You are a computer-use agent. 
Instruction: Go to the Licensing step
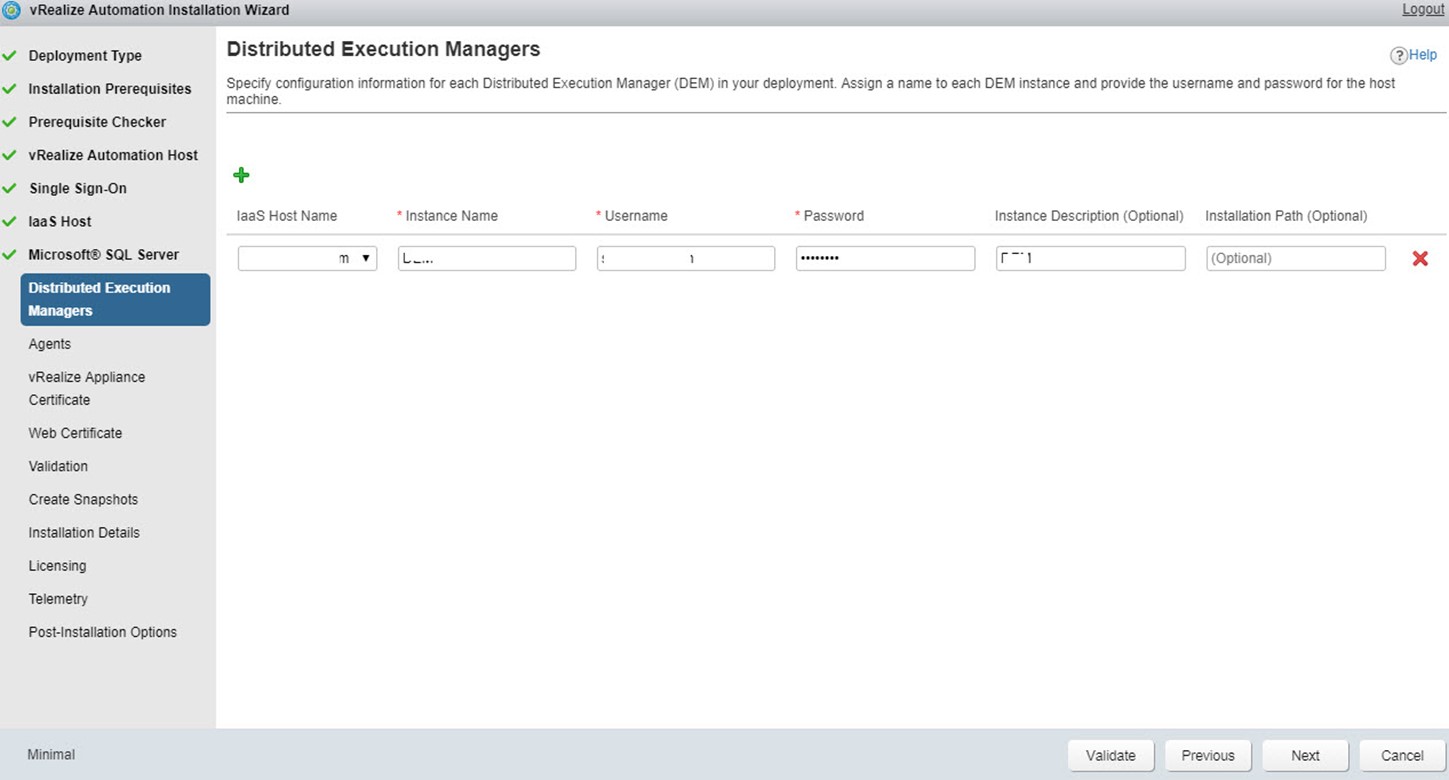point(57,565)
